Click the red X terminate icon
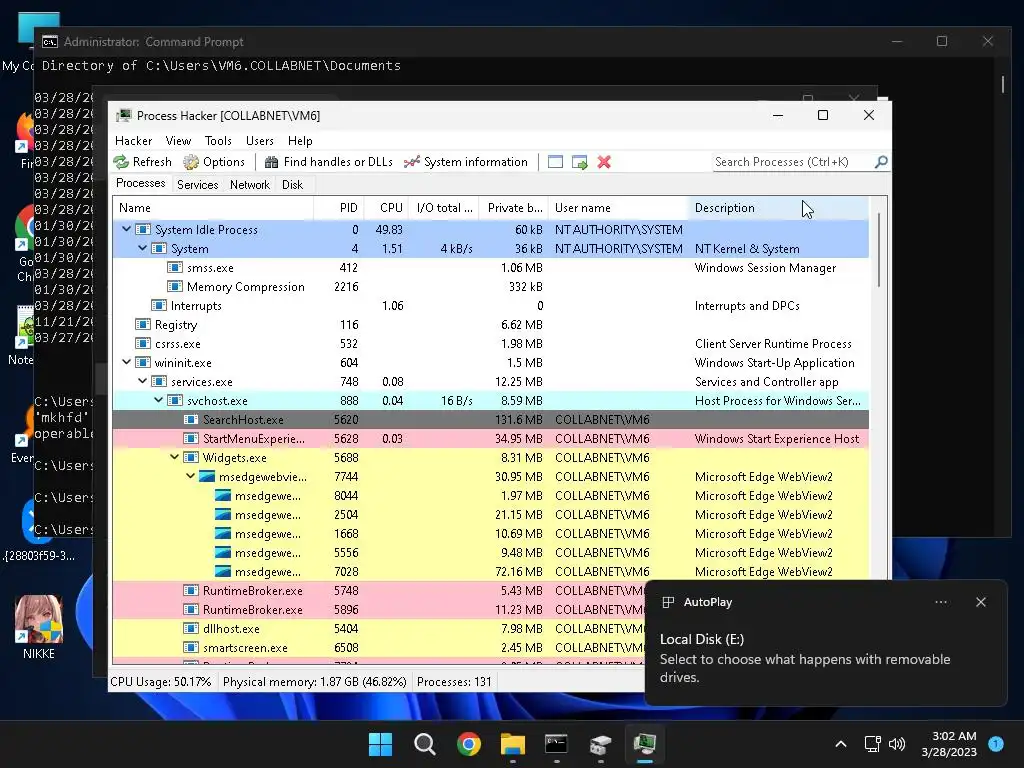The image size is (1024, 768). 604,162
